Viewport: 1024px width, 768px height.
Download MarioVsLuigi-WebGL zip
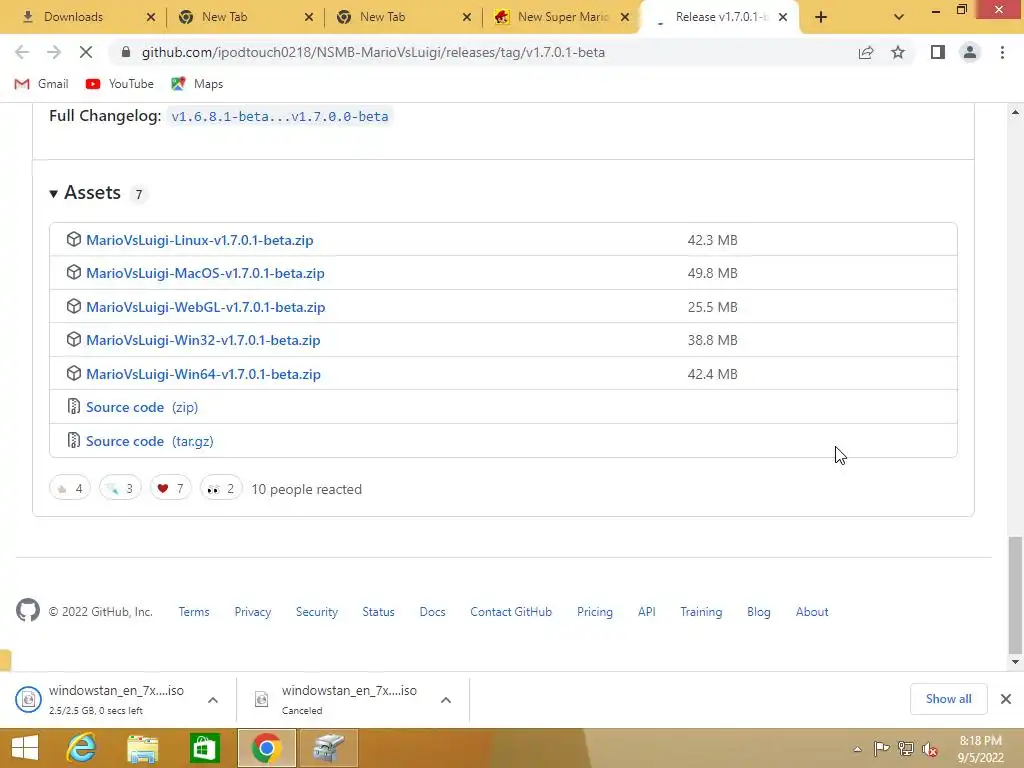tap(206, 307)
